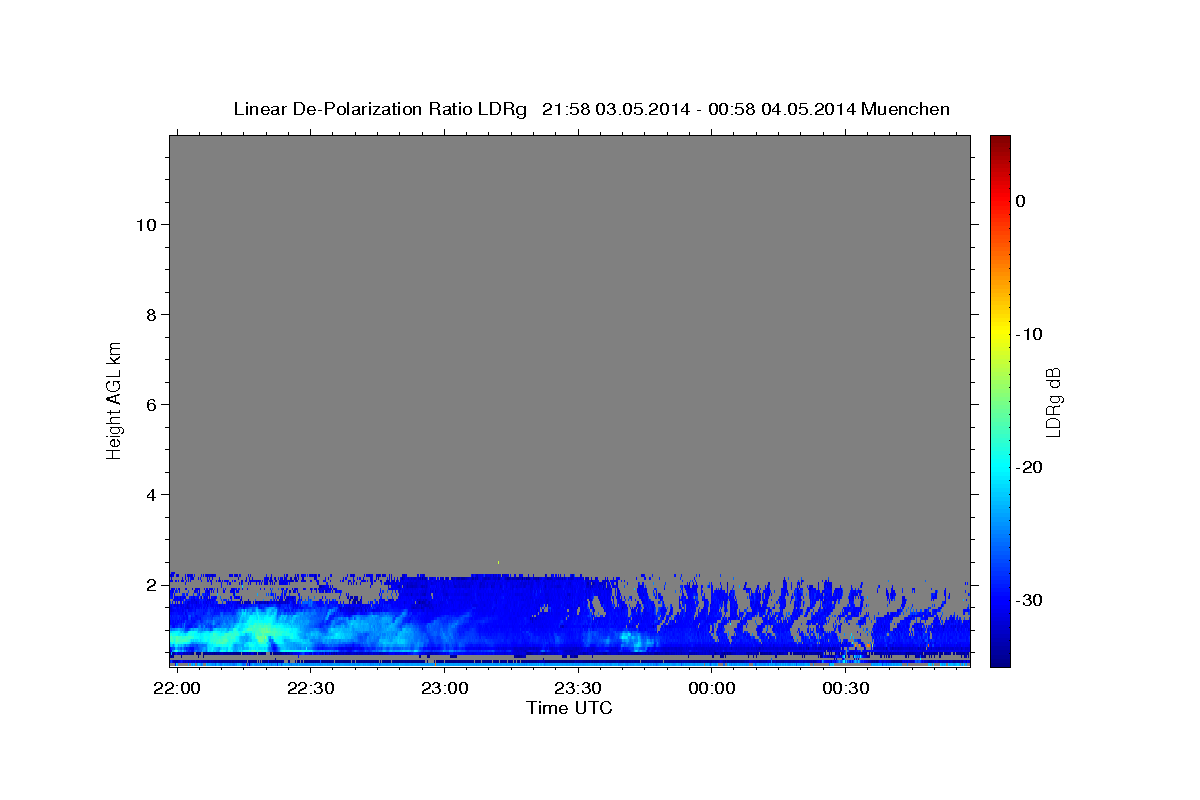Click the date range text '21:58 03.05.2014'

pos(615,109)
